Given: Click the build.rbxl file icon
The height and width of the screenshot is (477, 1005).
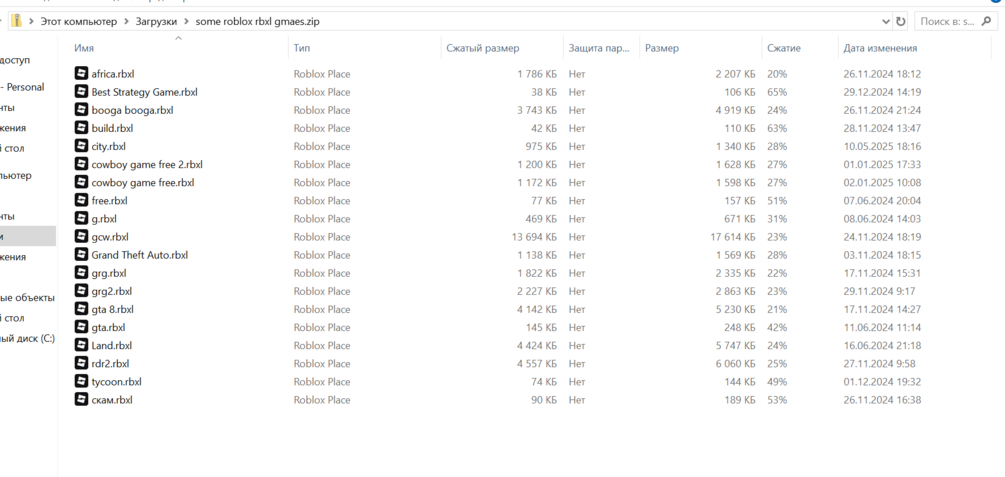Looking at the screenshot, I should [81, 128].
